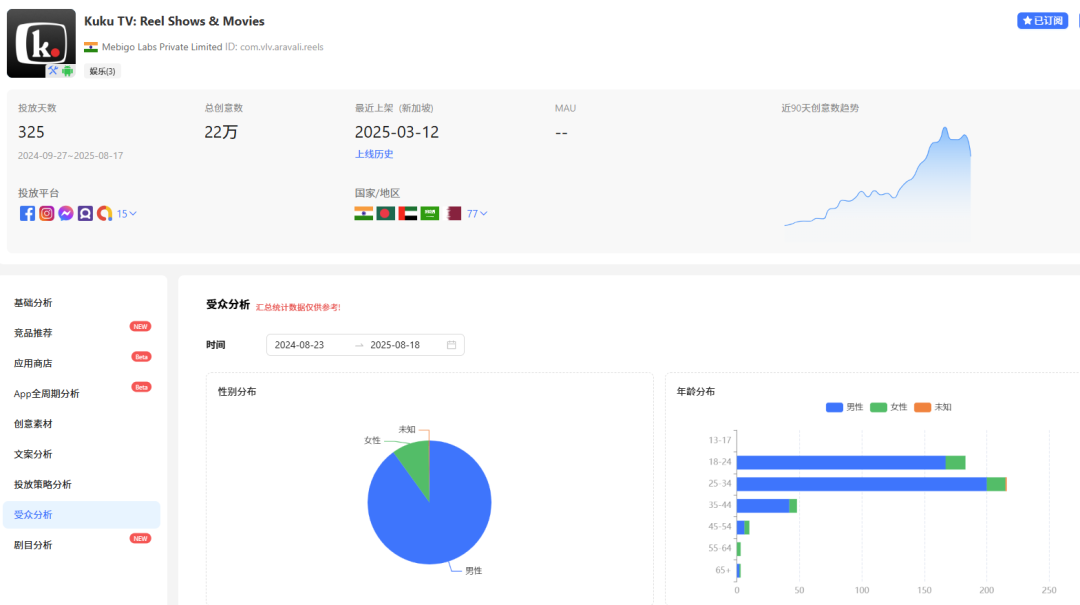
Task: Open the calendar icon in date range
Action: [451, 345]
